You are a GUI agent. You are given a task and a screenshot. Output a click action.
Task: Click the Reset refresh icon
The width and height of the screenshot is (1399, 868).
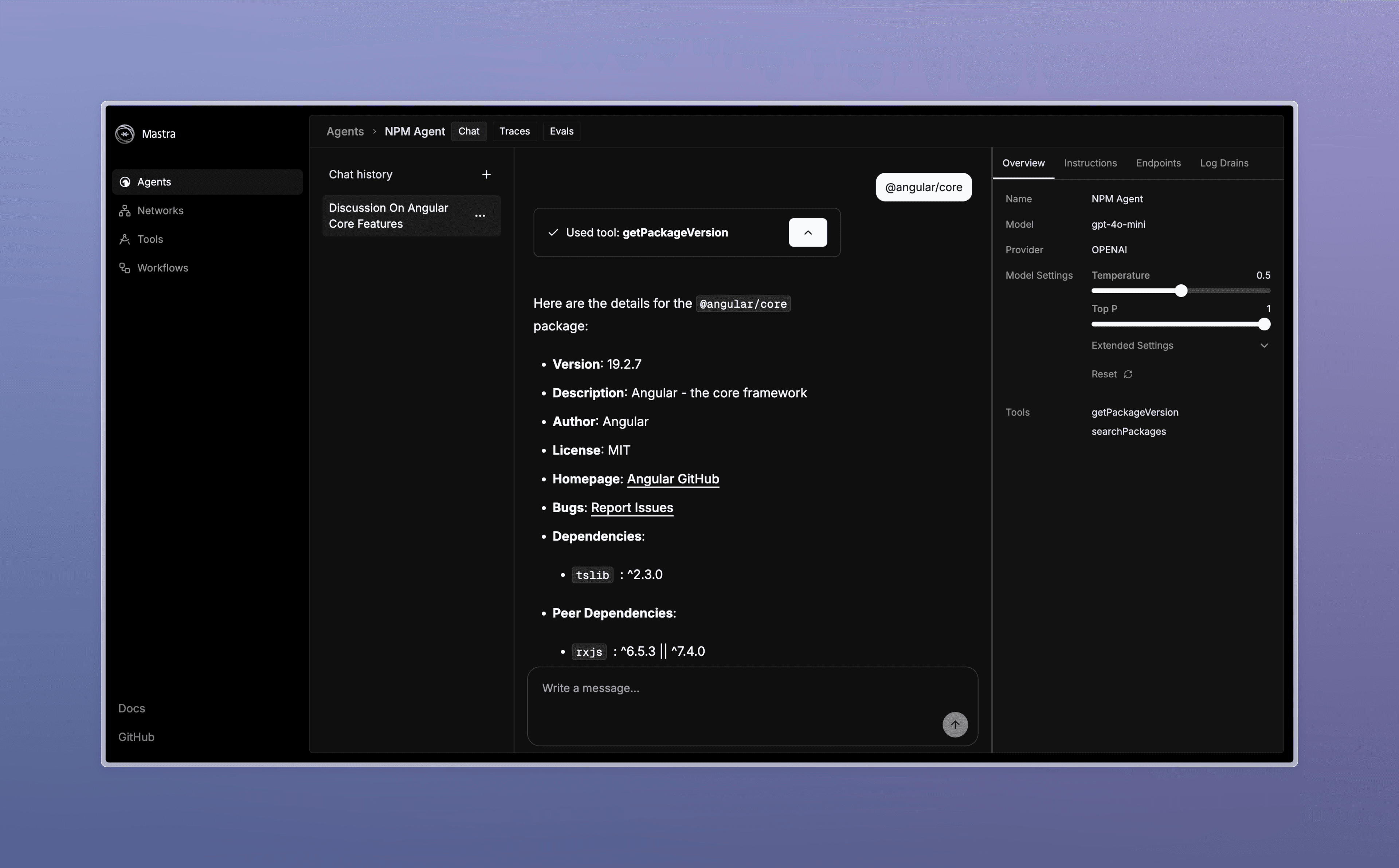point(1128,374)
